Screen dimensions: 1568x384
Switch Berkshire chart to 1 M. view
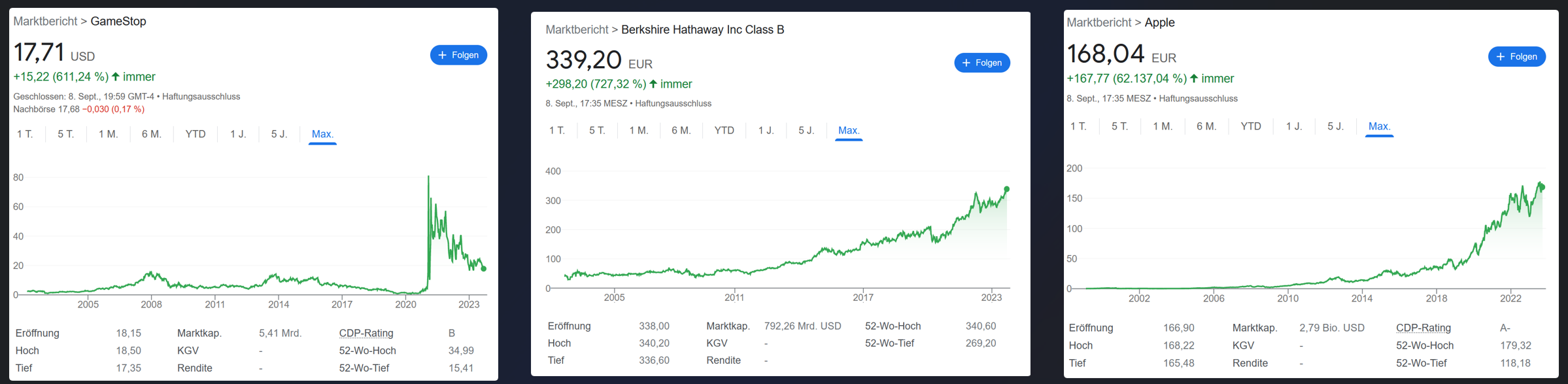638,130
